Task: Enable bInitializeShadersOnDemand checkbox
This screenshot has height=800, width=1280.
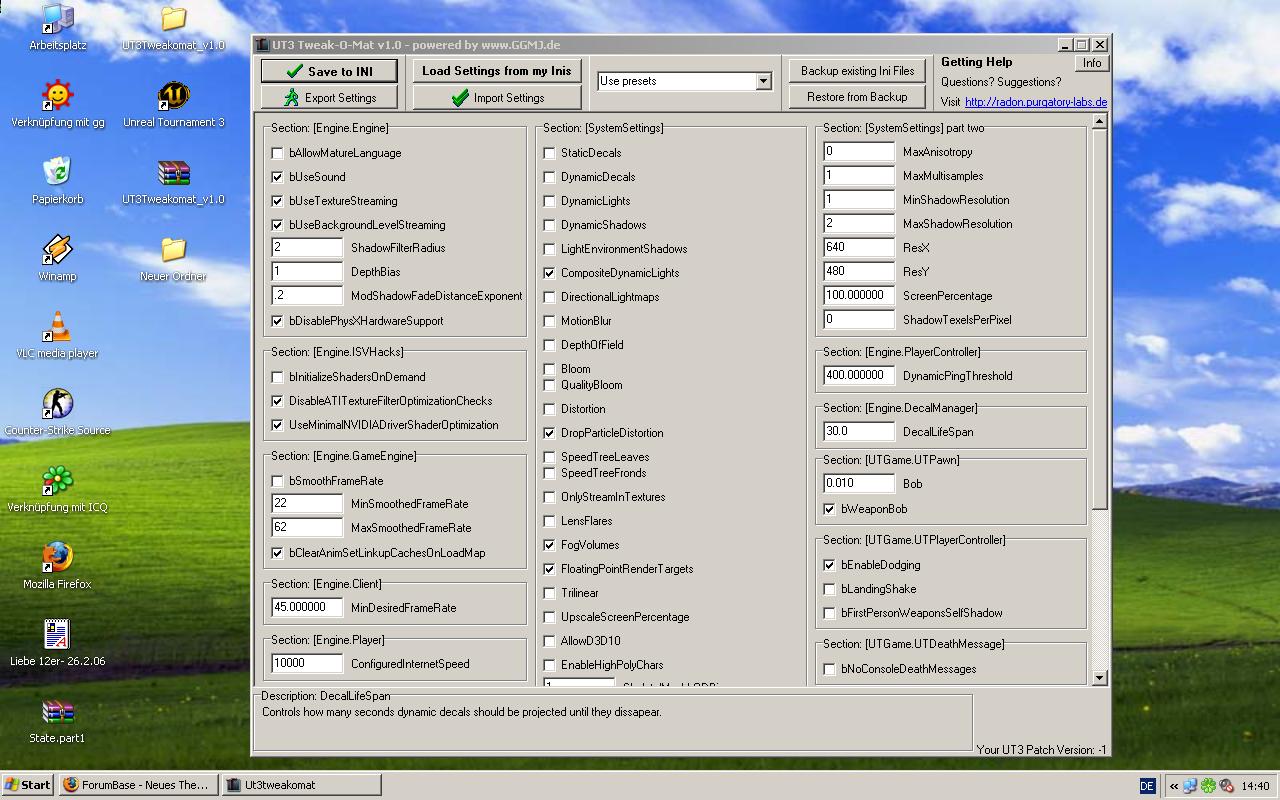Action: click(278, 377)
